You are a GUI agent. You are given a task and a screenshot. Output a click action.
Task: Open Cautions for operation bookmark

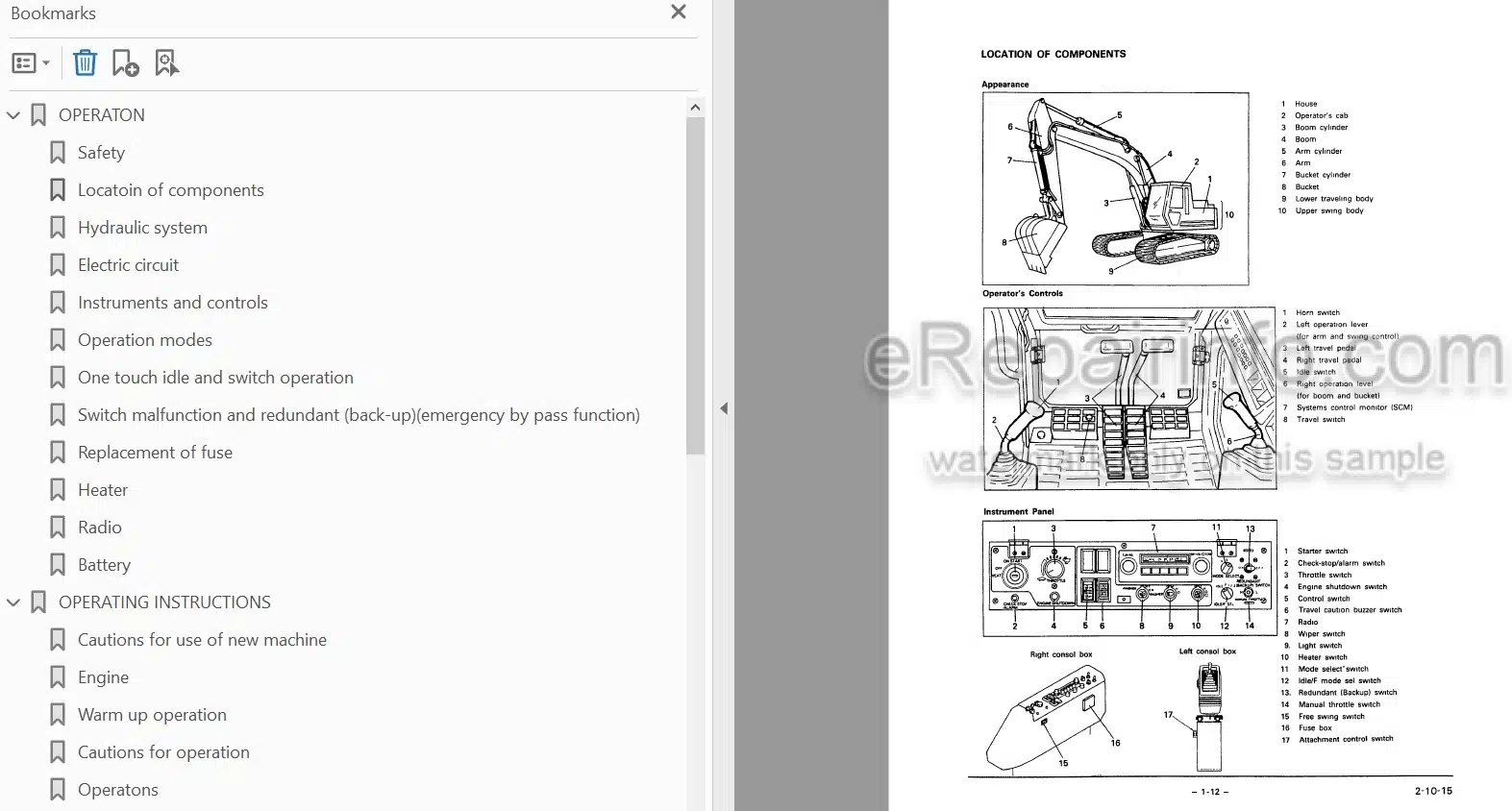click(x=163, y=752)
